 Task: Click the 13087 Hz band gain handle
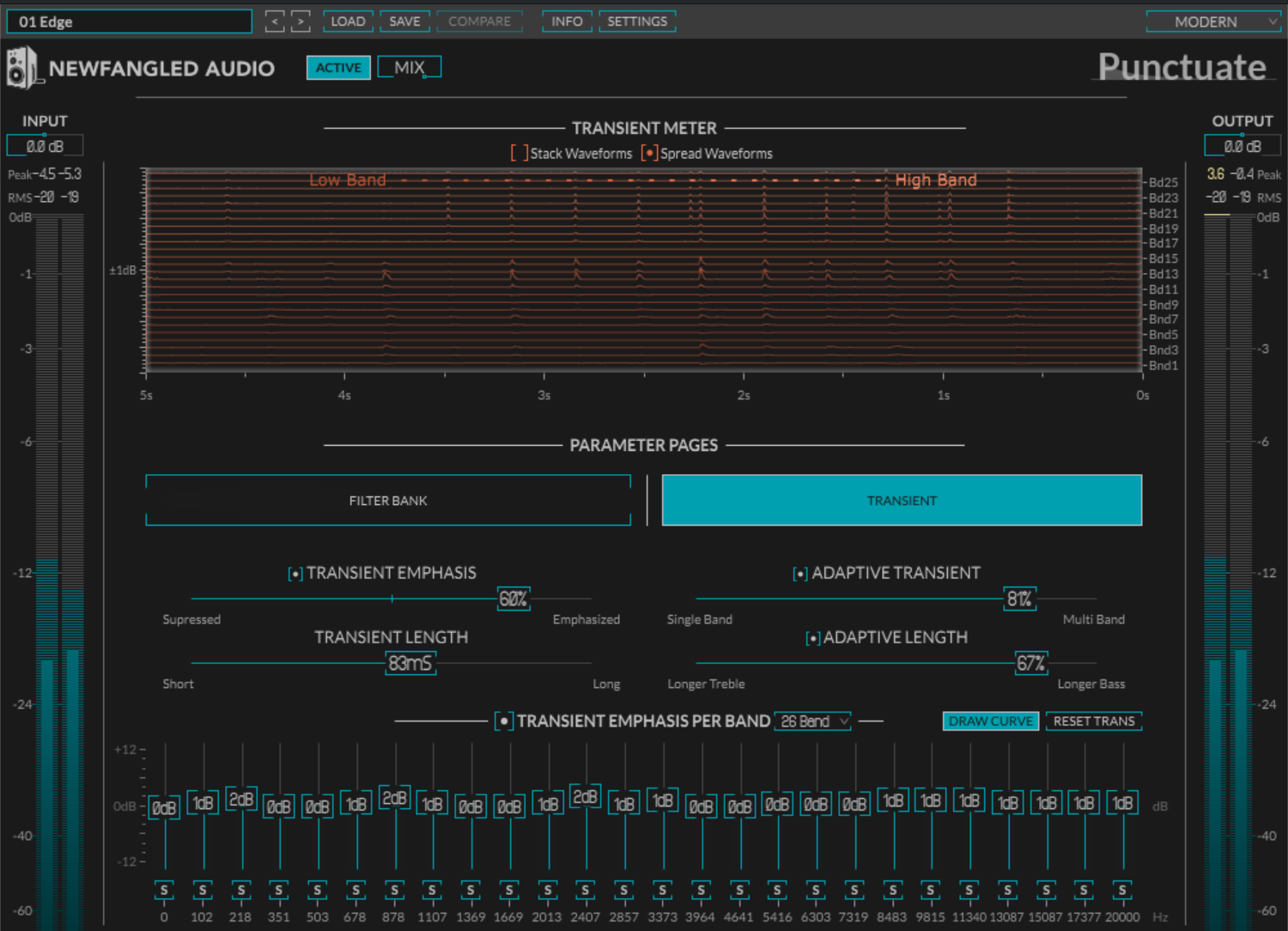coord(1007,803)
